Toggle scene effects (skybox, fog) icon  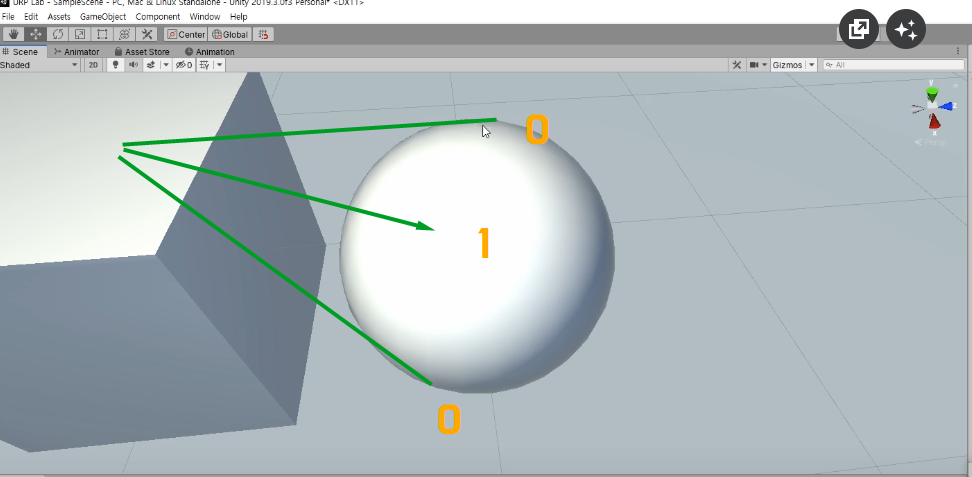tap(150, 65)
